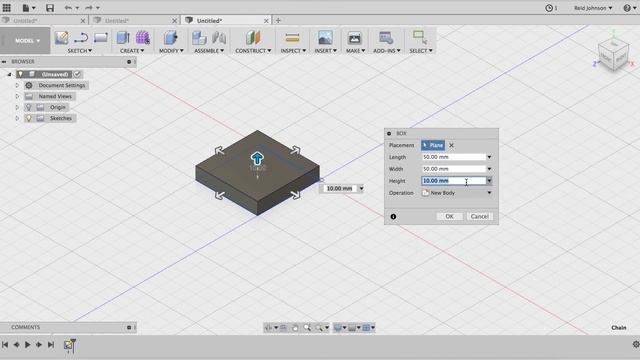Open the canvas 10.00 mm dimension dropdown
The height and width of the screenshot is (360, 640).
pyautogui.click(x=361, y=189)
